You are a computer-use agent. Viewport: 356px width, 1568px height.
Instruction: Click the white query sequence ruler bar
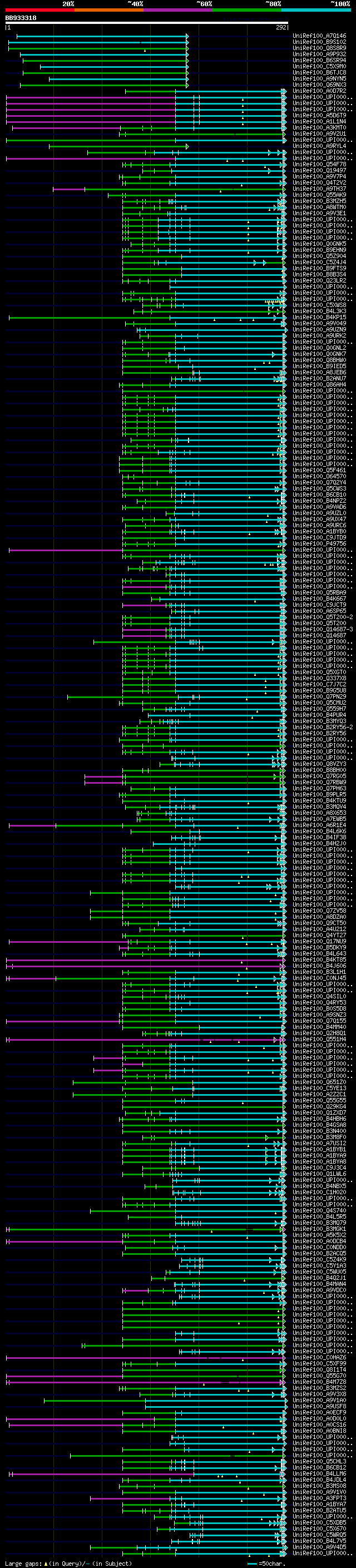pos(147,22)
